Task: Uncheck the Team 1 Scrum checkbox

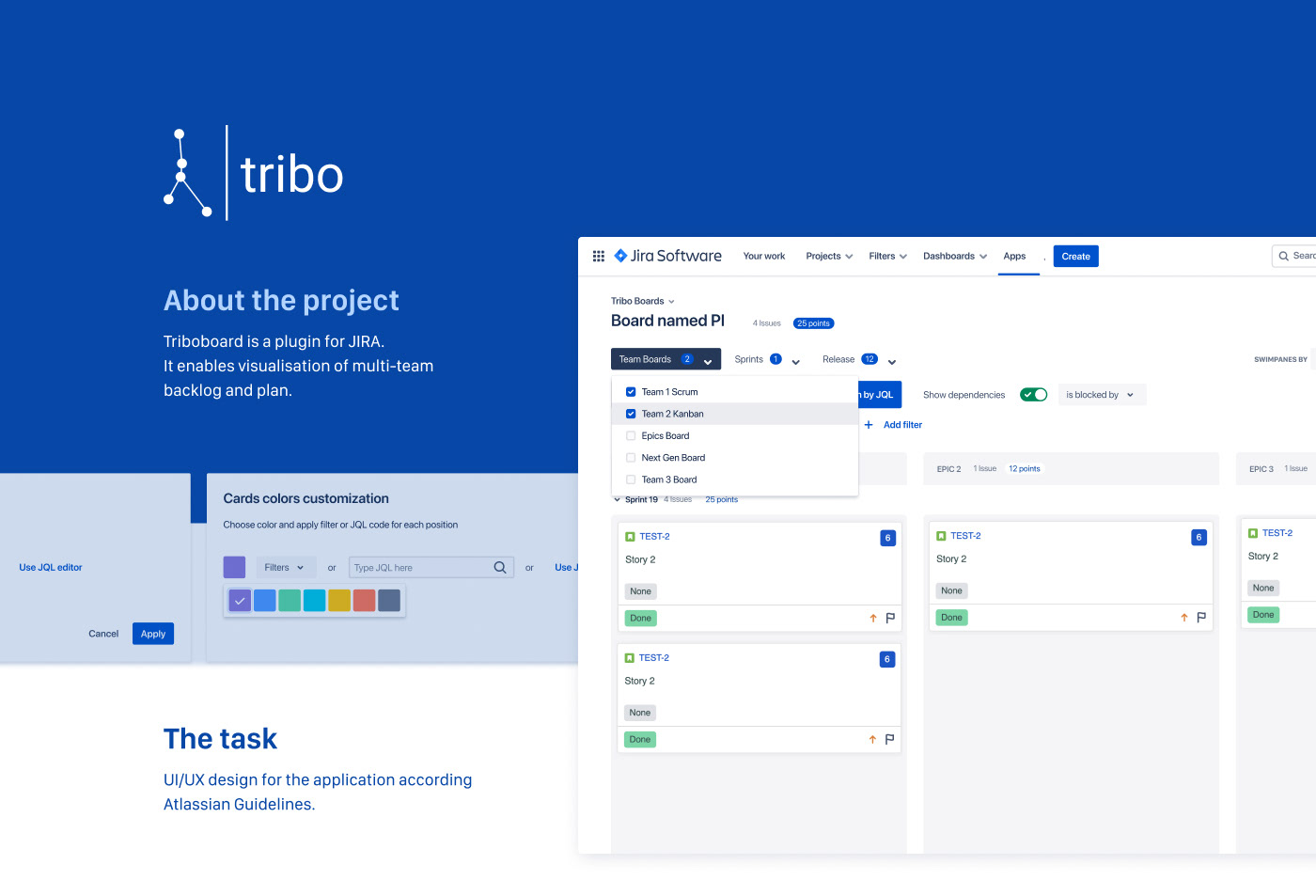Action: click(x=631, y=392)
